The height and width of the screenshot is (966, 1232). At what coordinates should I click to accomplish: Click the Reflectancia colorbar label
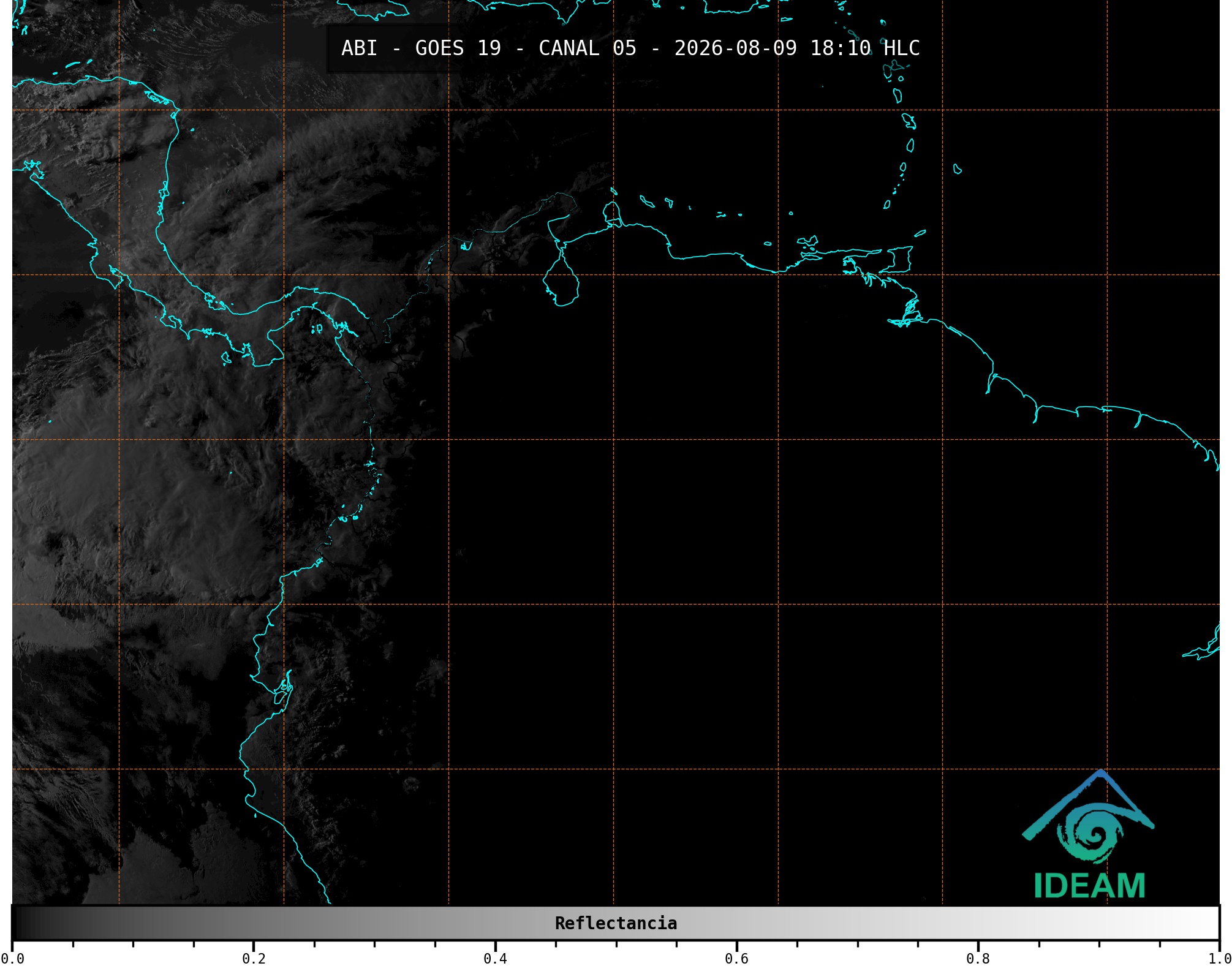pyautogui.click(x=616, y=923)
